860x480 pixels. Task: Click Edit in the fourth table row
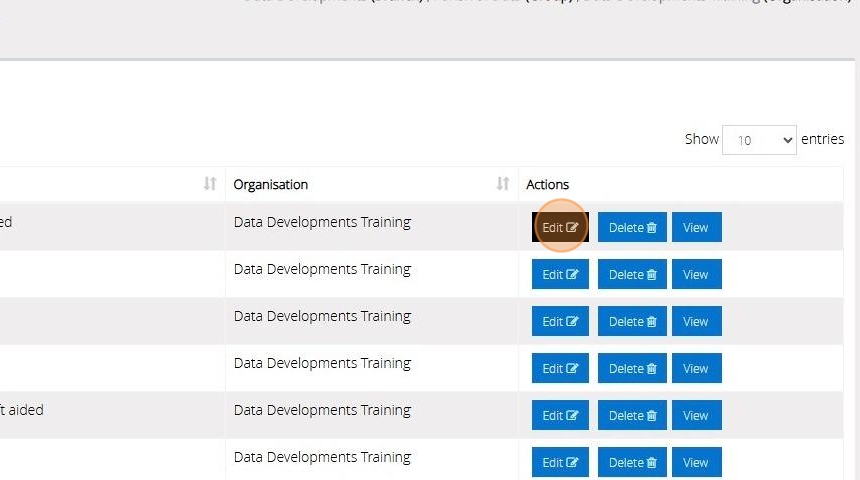pos(560,368)
